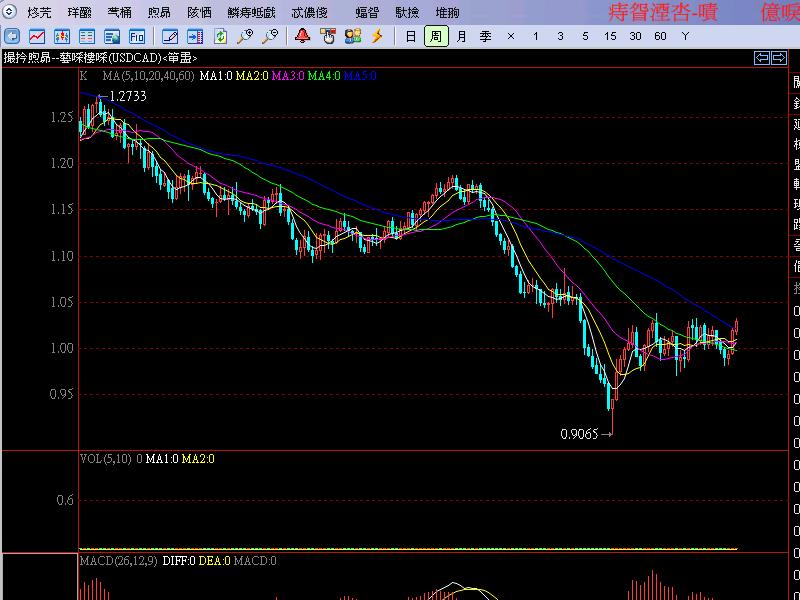The height and width of the screenshot is (600, 800).
Task: Open the leftmost 煵芫 menu
Action: 38,9
